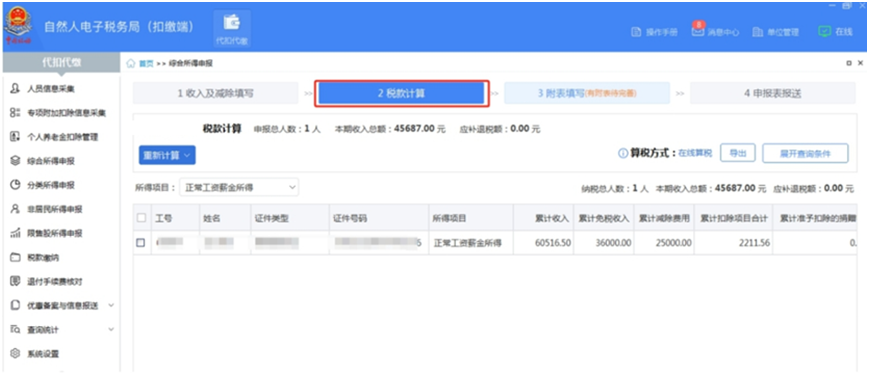Go to step 3 附表填写
Screen dimensions: 869x375
click(586, 93)
